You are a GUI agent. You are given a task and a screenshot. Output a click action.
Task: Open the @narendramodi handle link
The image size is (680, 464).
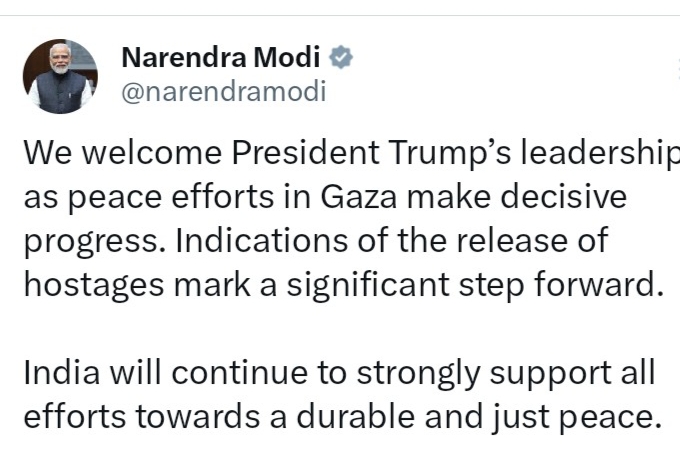tap(223, 92)
